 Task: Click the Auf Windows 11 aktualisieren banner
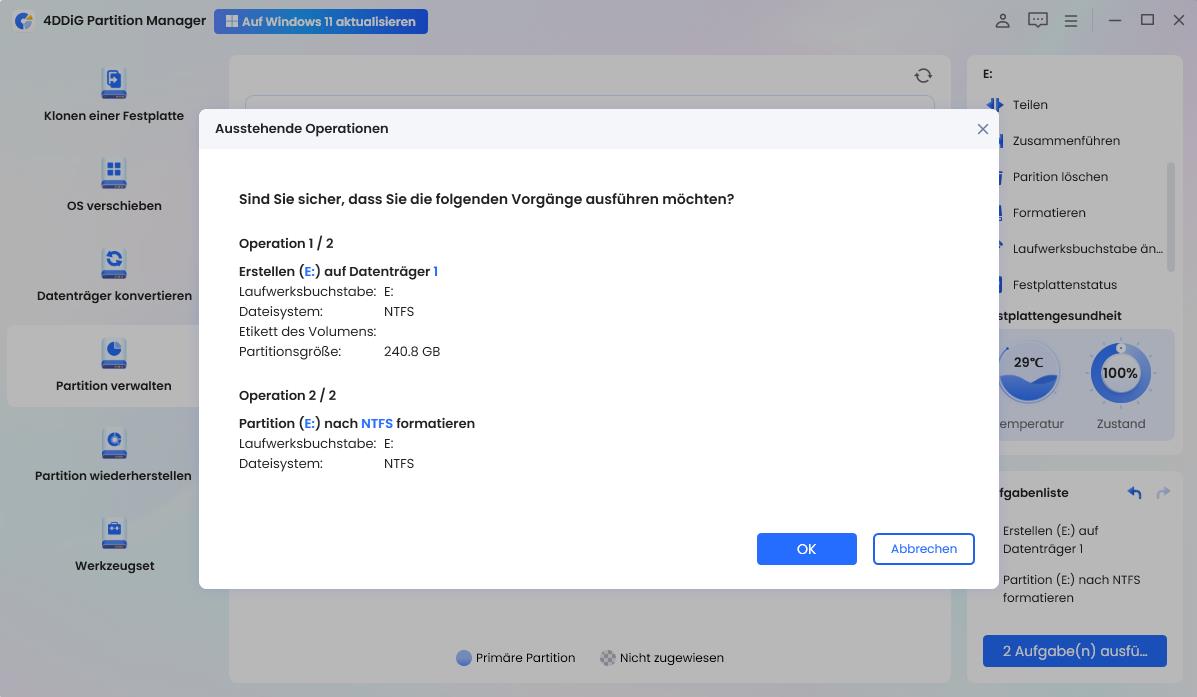click(x=320, y=20)
